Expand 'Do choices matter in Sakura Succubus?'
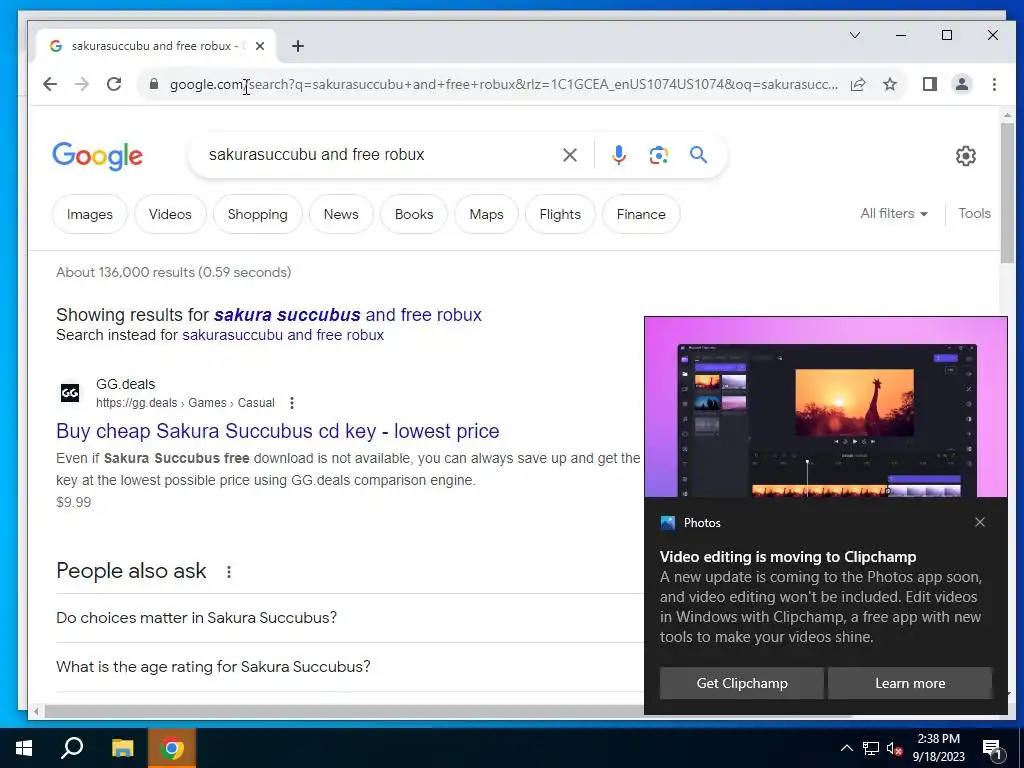This screenshot has height=768, width=1024. 350,618
